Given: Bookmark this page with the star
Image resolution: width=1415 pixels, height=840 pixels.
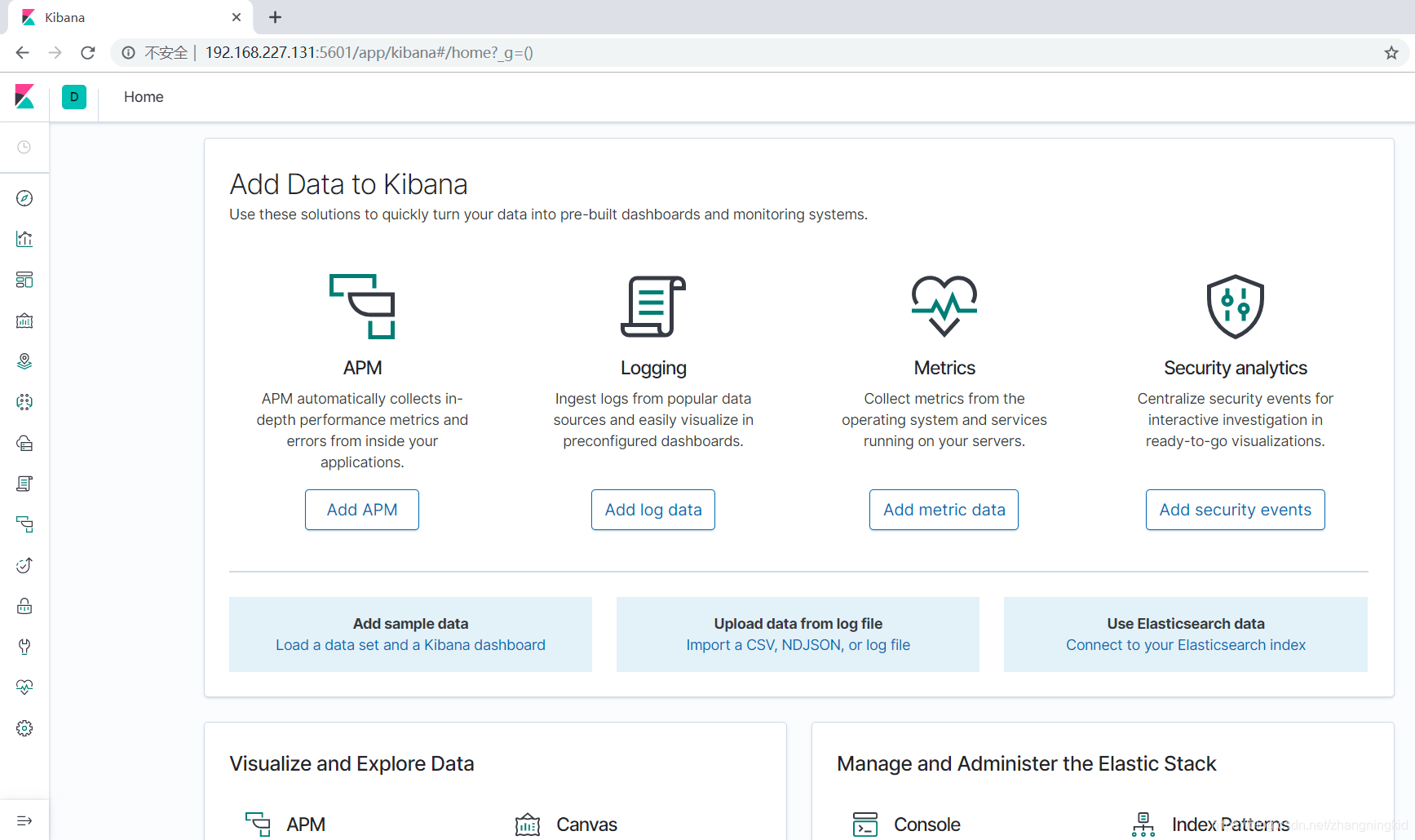Looking at the screenshot, I should (x=1391, y=53).
